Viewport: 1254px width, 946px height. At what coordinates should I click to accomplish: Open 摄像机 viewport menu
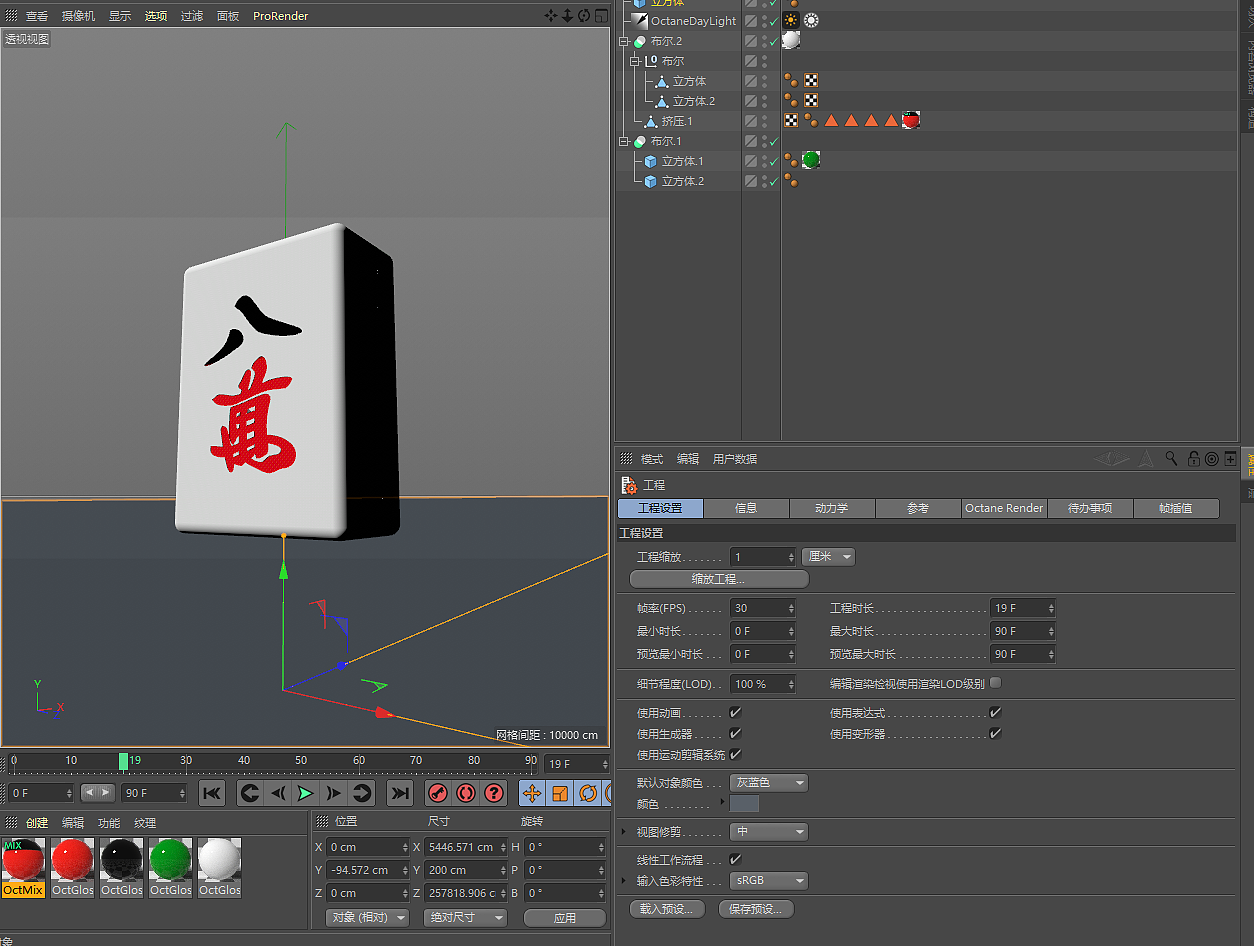coord(79,16)
